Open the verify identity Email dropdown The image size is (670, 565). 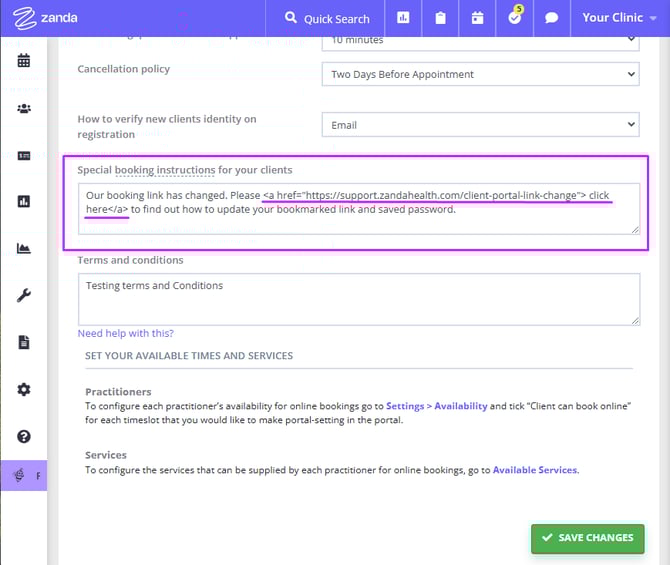(x=479, y=125)
